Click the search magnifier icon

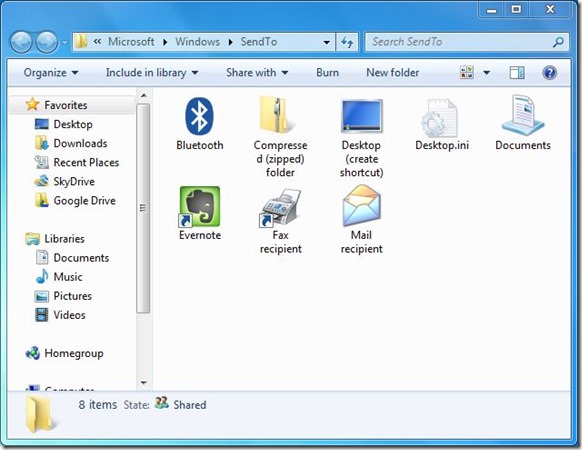click(x=558, y=42)
